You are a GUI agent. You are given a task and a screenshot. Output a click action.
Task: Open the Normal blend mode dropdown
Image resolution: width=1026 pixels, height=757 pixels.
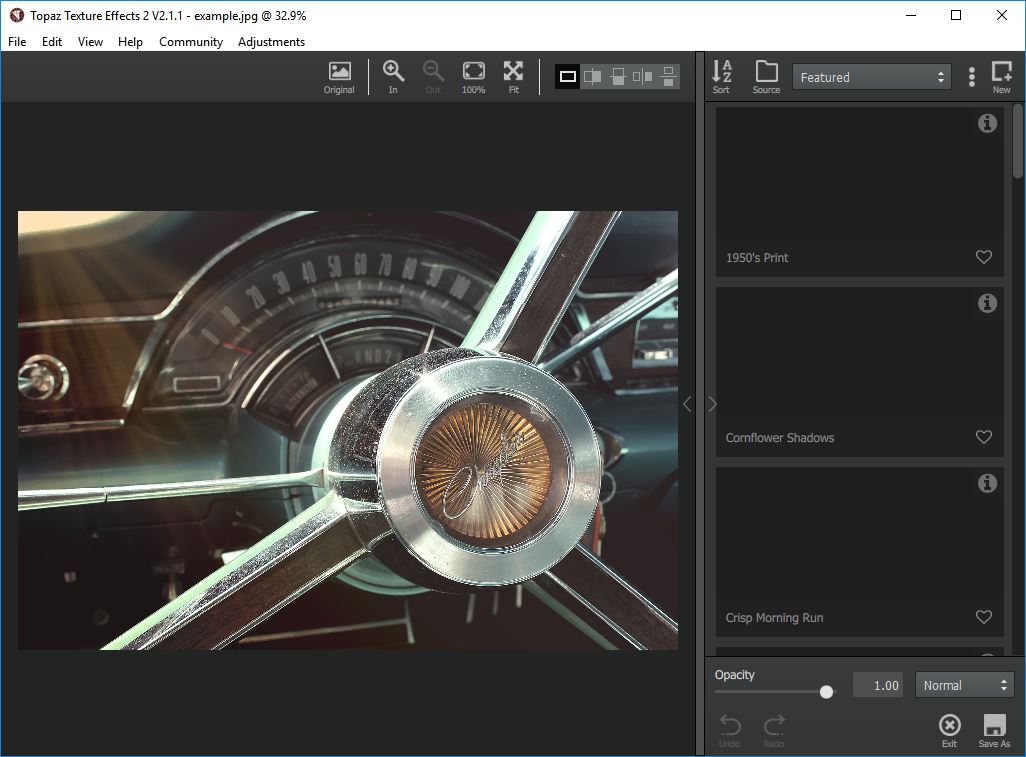964,685
